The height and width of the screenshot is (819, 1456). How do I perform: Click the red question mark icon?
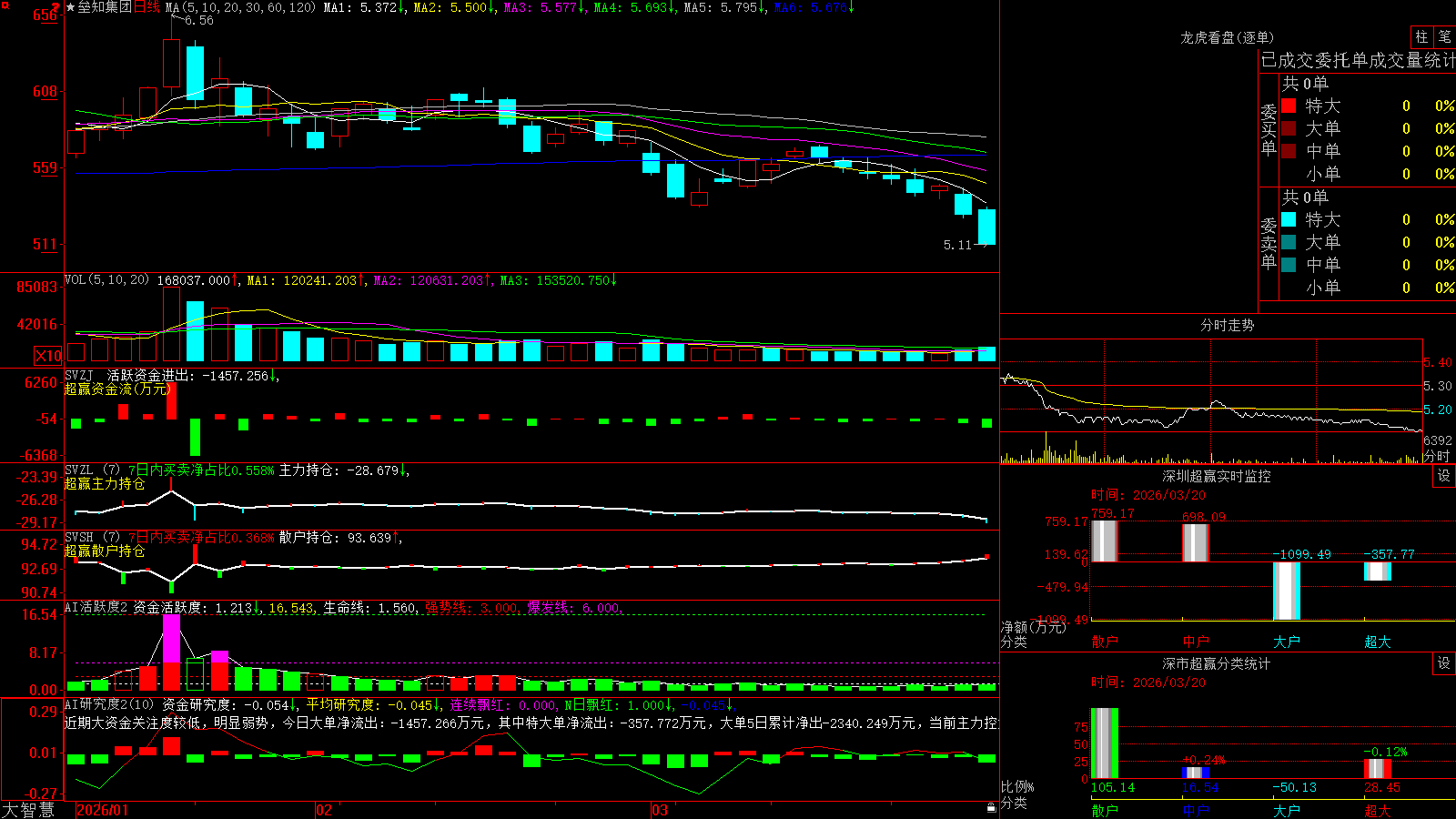[x=56, y=7]
